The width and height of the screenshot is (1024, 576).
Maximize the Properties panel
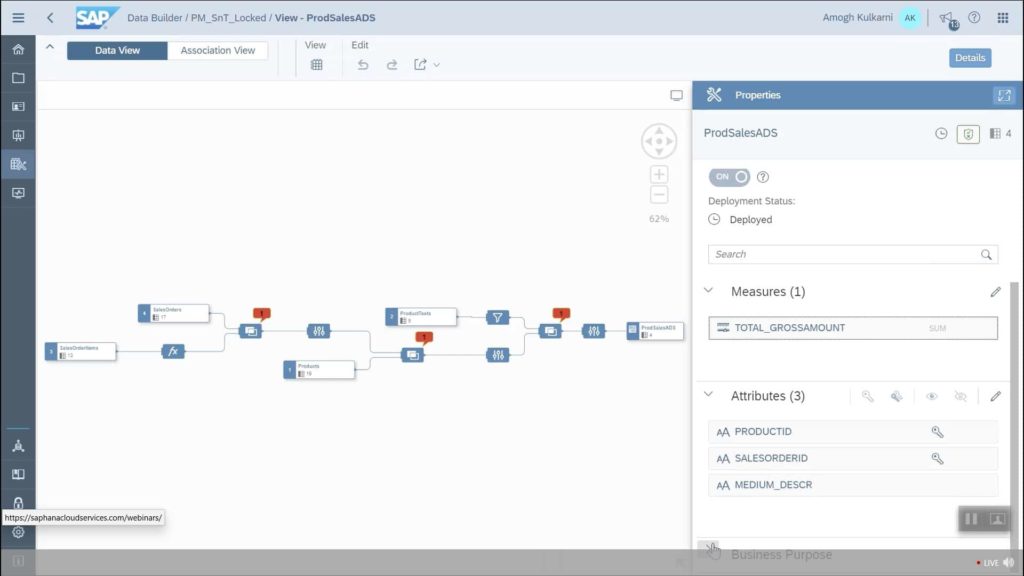[x=1004, y=95]
